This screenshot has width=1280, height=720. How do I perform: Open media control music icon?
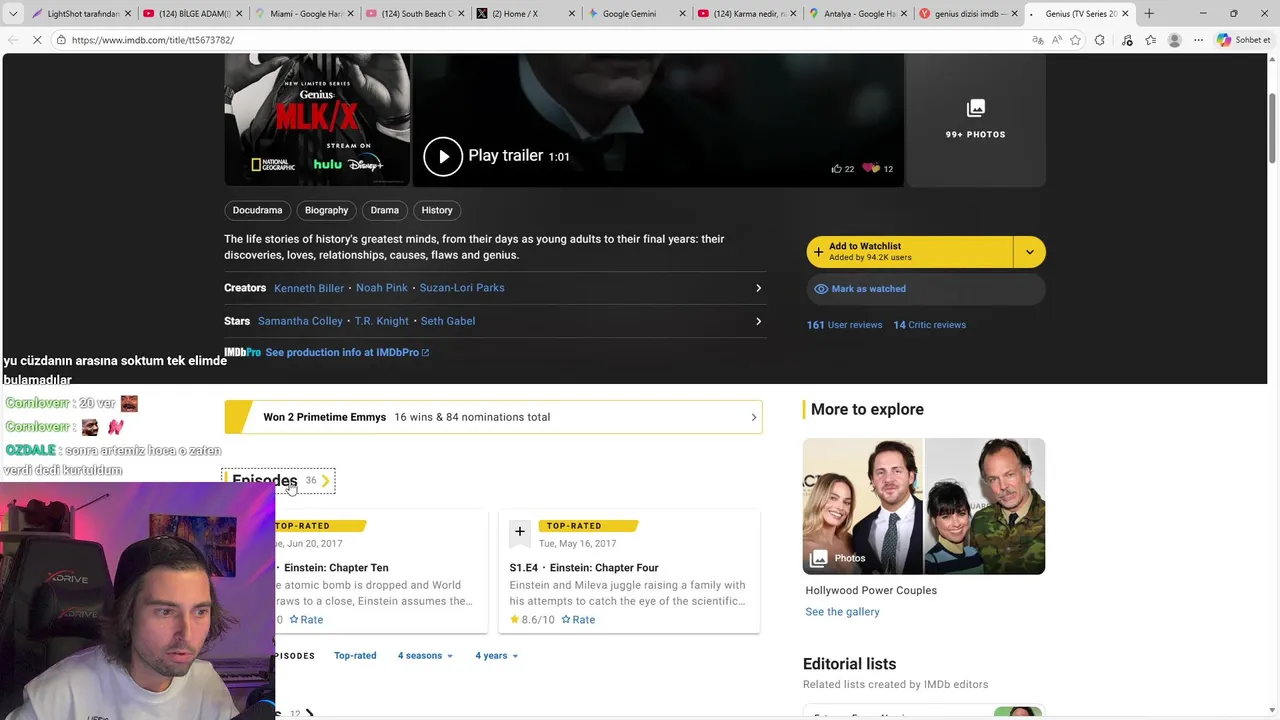pyautogui.click(x=1127, y=40)
